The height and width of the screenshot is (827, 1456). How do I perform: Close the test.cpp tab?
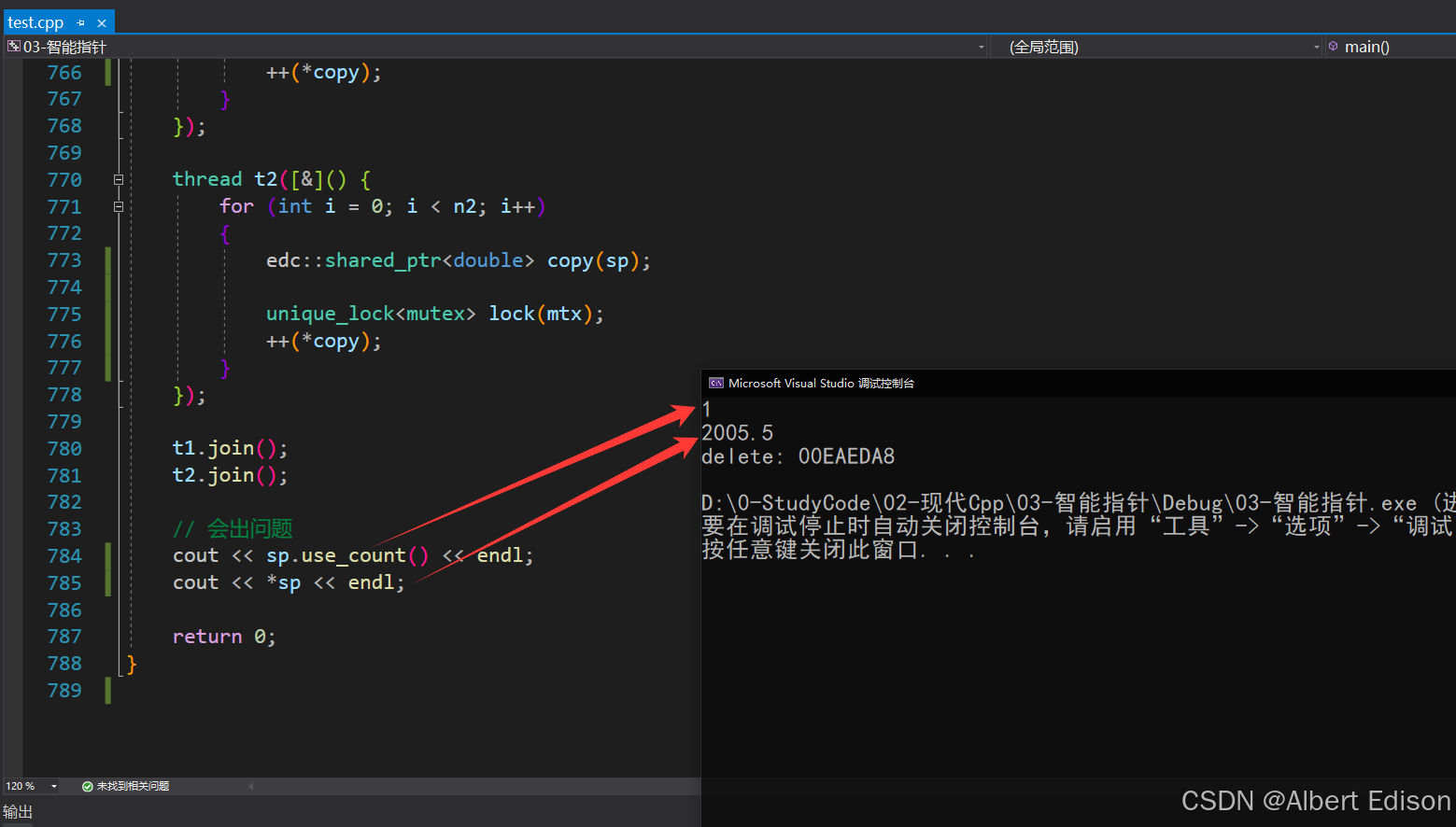[x=102, y=23]
